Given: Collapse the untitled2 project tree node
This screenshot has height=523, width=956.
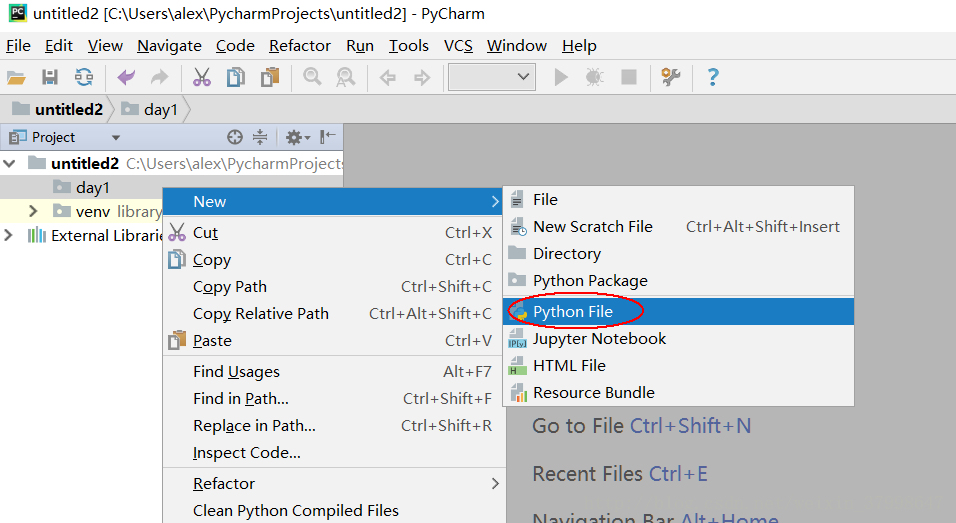Looking at the screenshot, I should click(10, 163).
